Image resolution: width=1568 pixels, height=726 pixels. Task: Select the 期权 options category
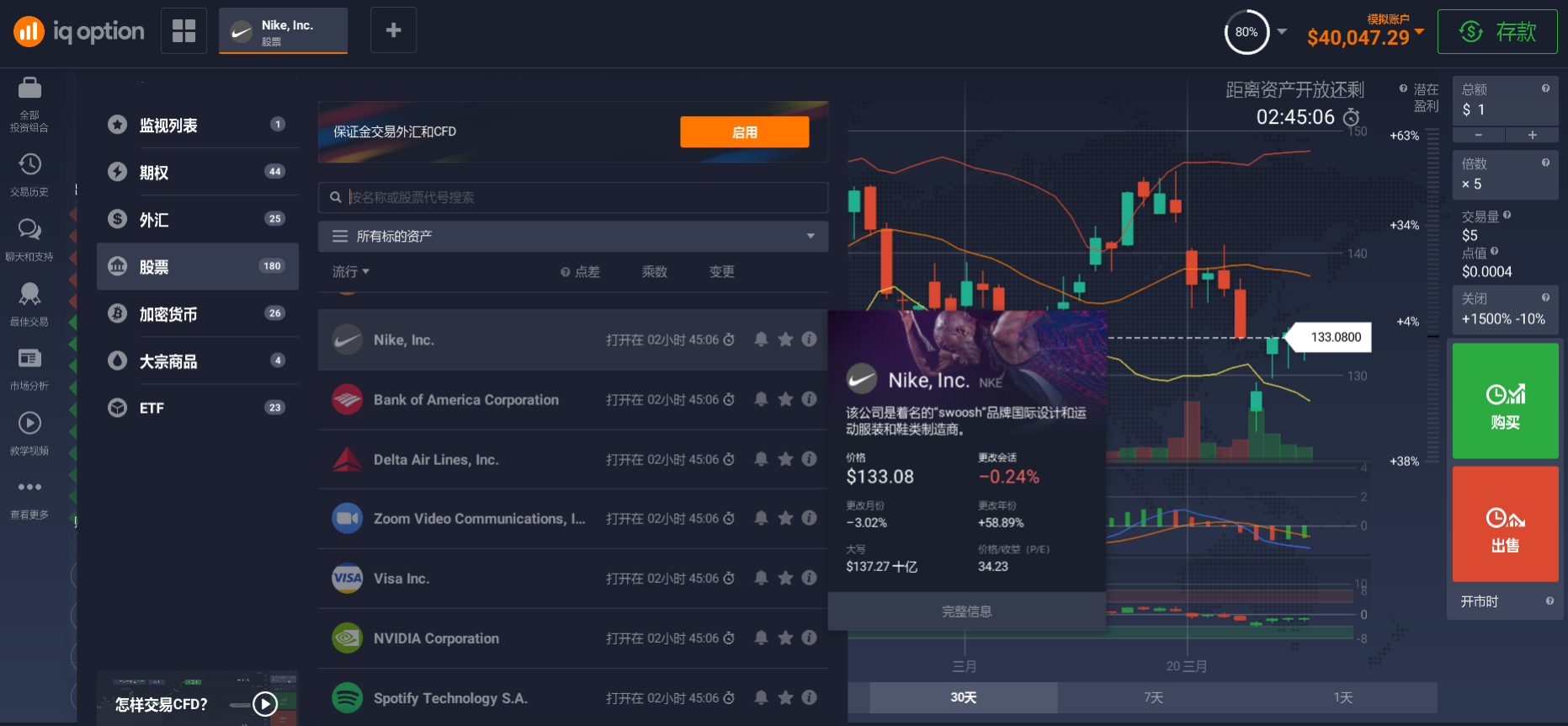tap(198, 173)
